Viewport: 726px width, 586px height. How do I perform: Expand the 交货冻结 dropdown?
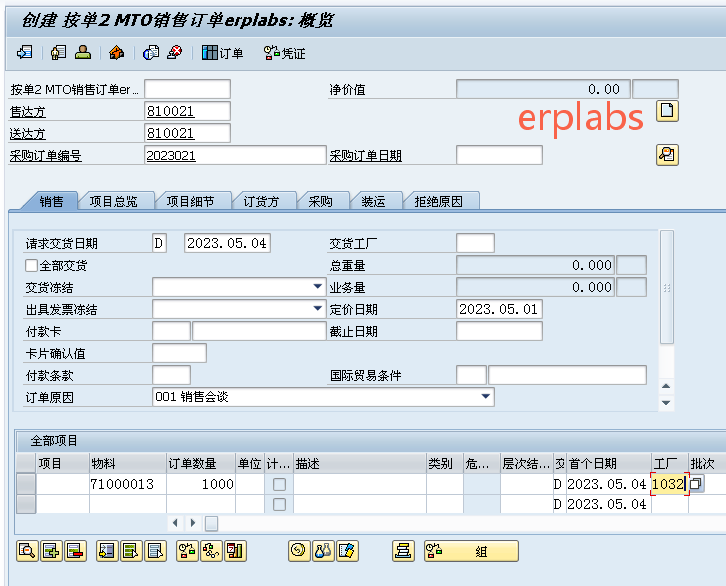[x=318, y=287]
